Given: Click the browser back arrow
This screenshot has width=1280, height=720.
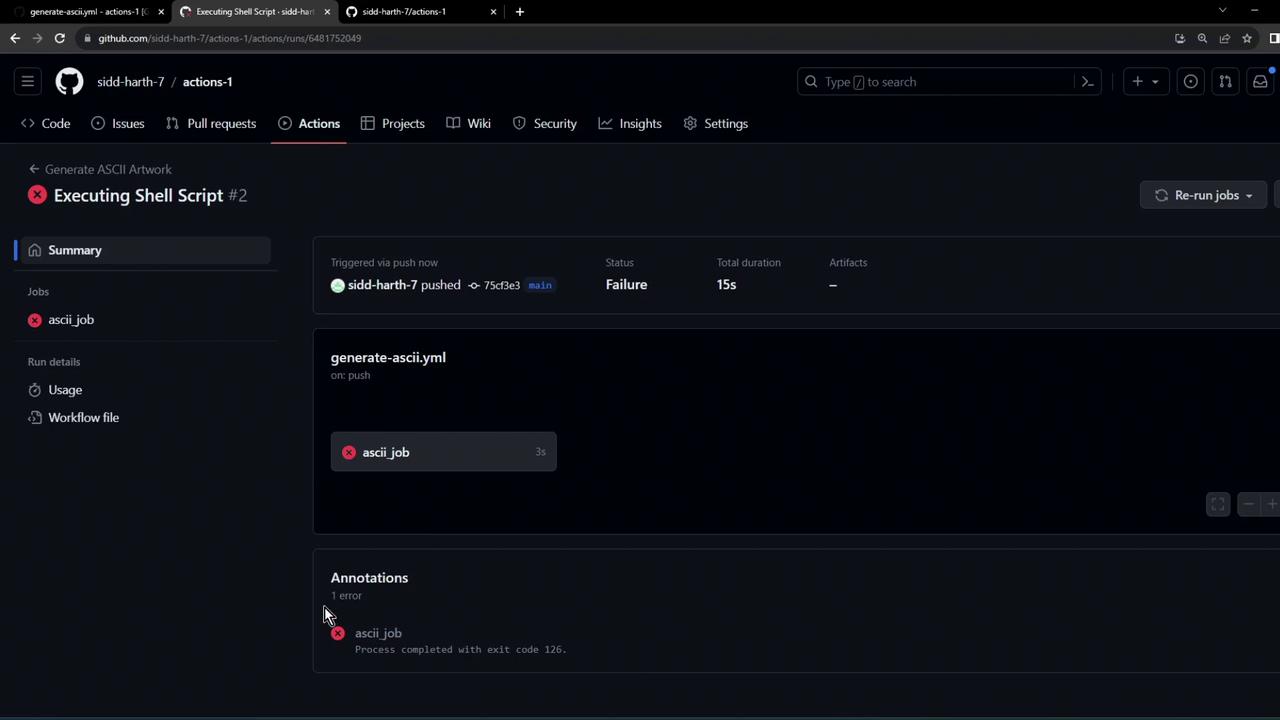Looking at the screenshot, I should 15,38.
